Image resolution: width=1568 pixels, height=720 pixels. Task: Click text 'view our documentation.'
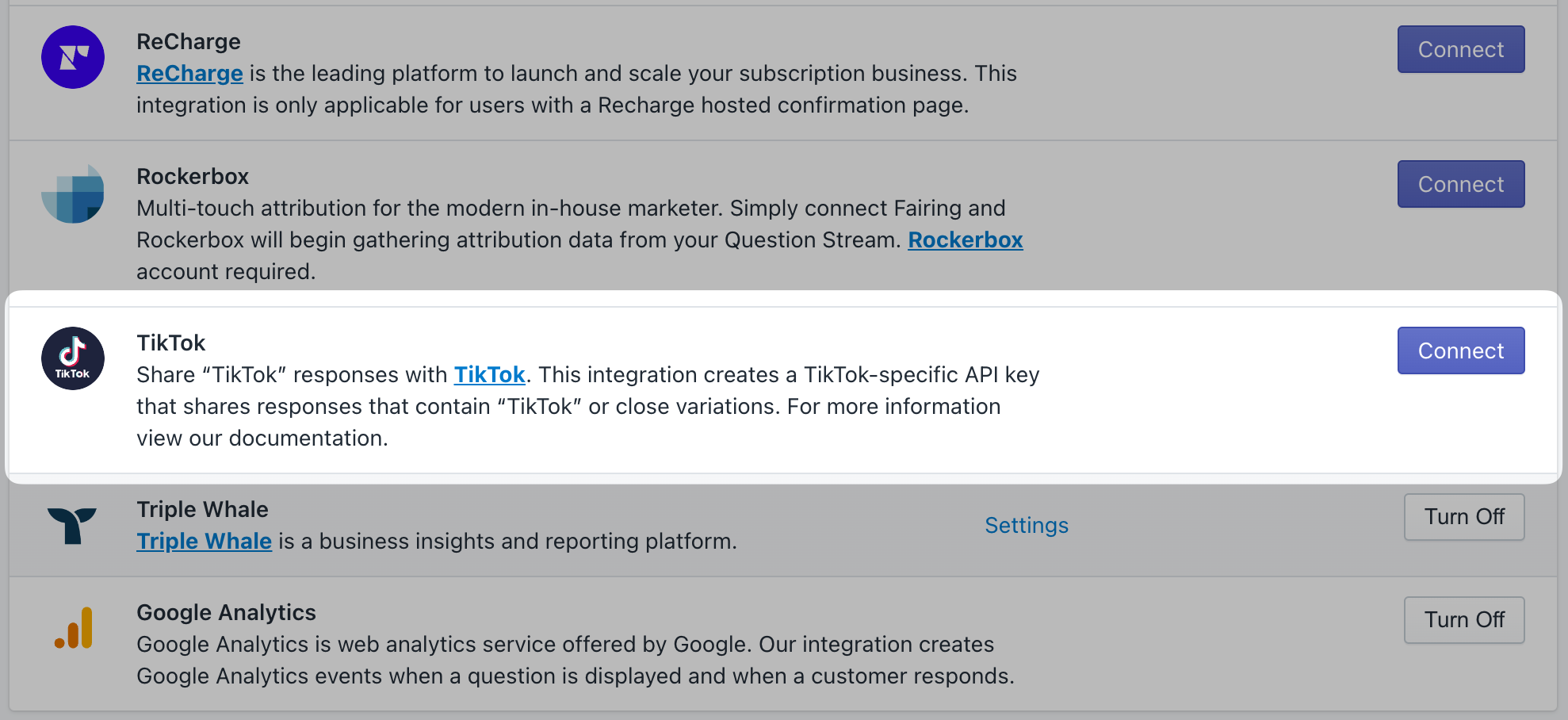point(262,438)
